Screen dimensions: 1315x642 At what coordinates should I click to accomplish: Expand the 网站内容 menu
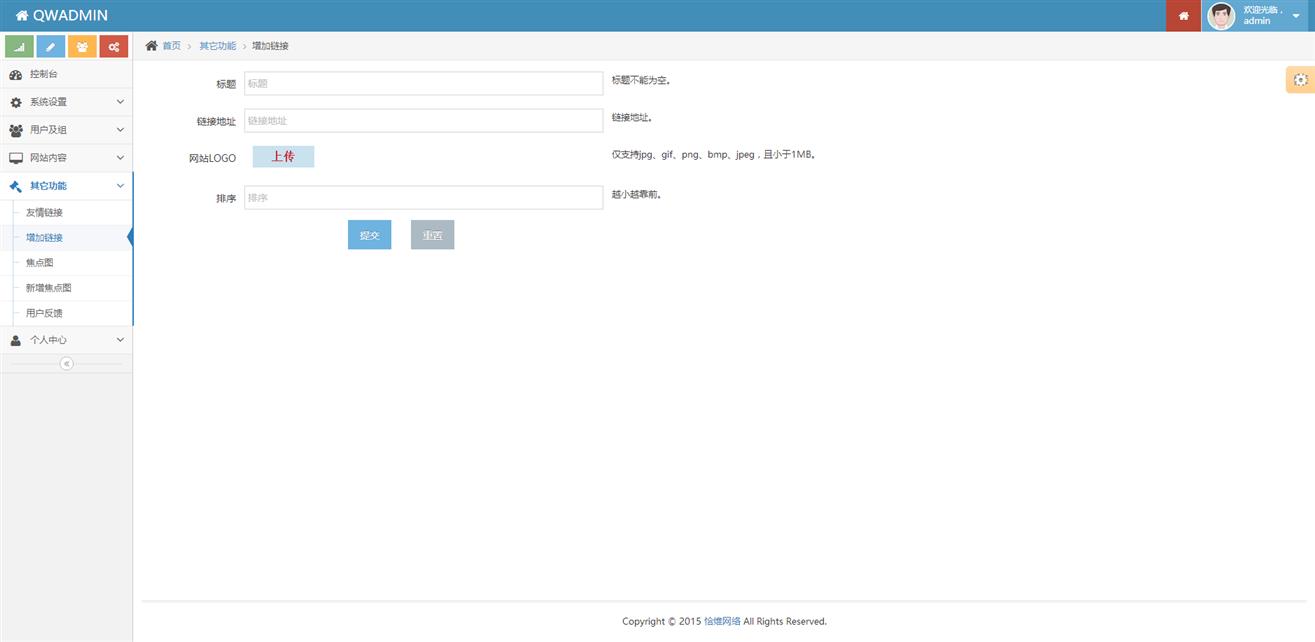pos(66,158)
